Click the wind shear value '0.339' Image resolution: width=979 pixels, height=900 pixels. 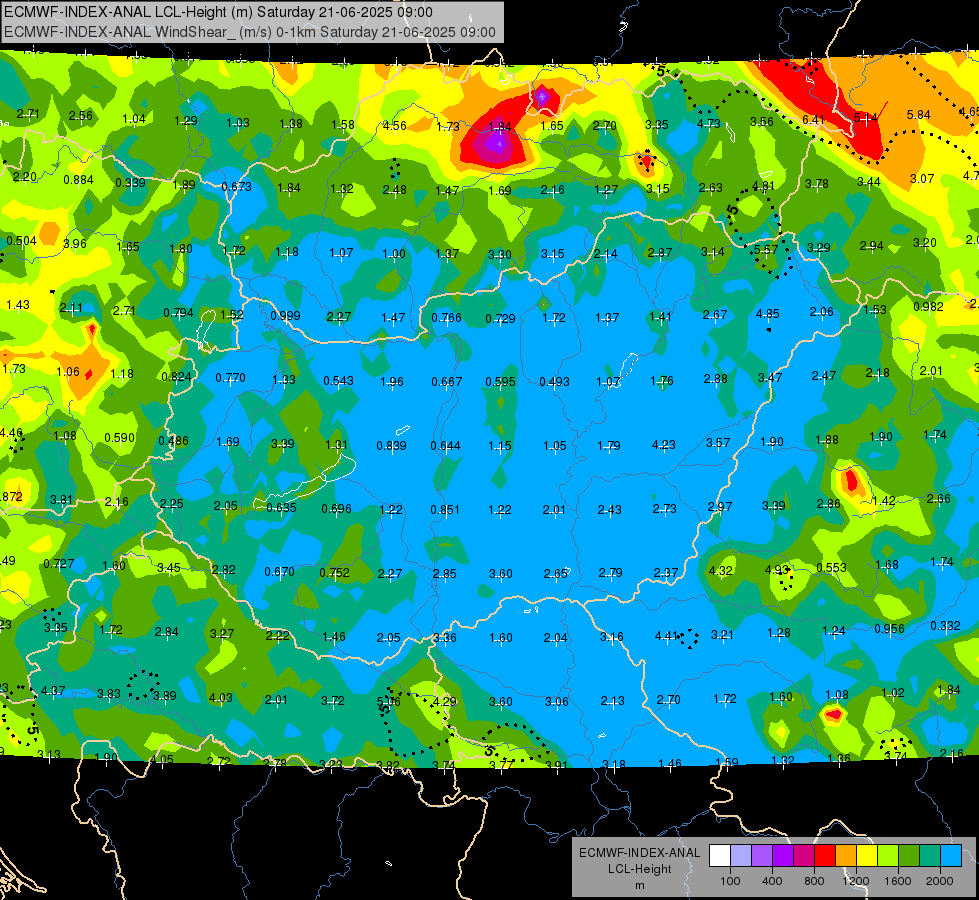click(130, 182)
